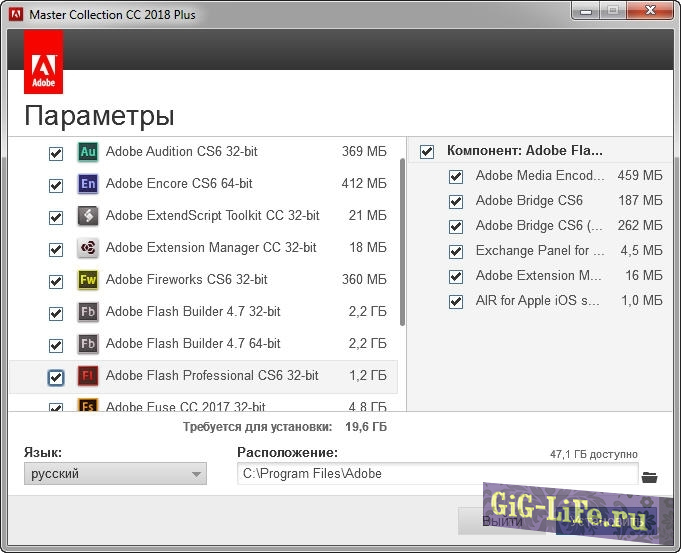Click the Adobe Fireworks CS6 icon
Image resolution: width=681 pixels, height=553 pixels.
(87, 280)
